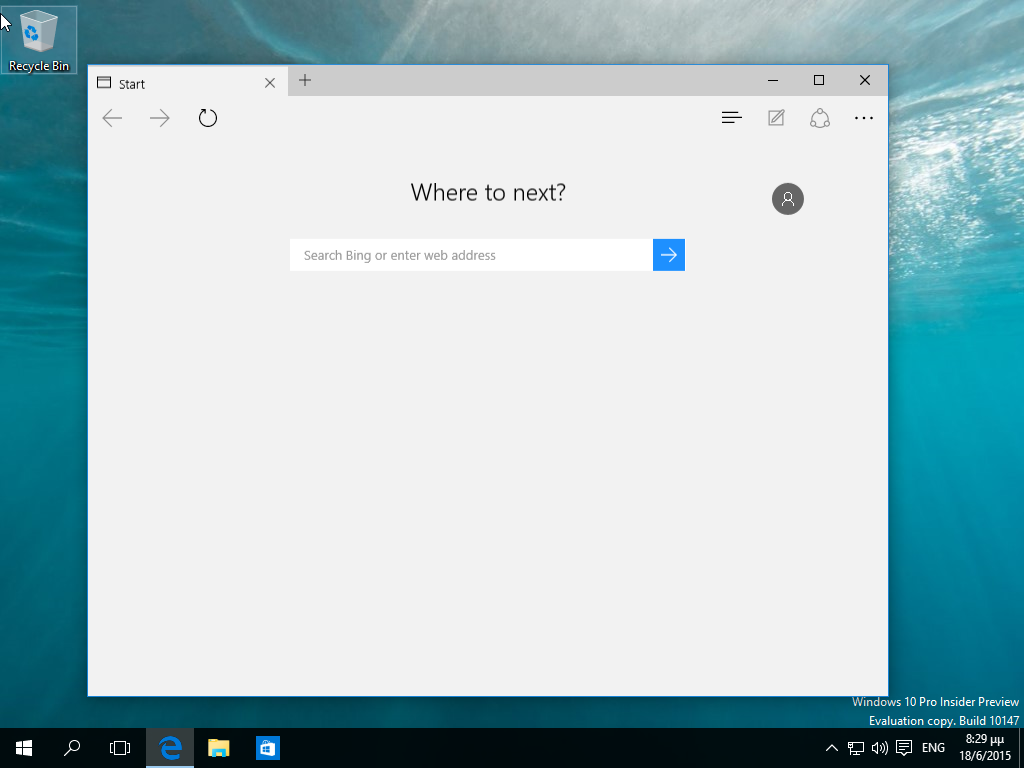Viewport: 1024px width, 768px height.
Task: Click the user profile avatar icon
Action: coord(788,199)
